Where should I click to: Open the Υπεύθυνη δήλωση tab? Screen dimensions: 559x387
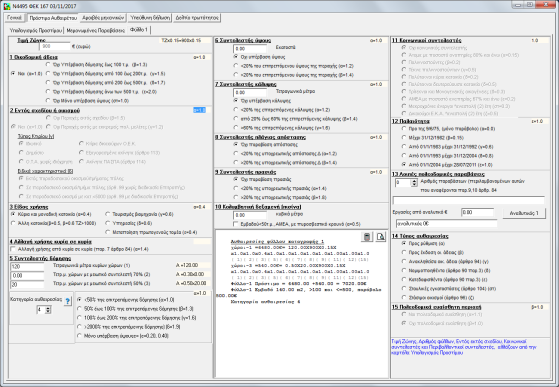tap(150, 17)
